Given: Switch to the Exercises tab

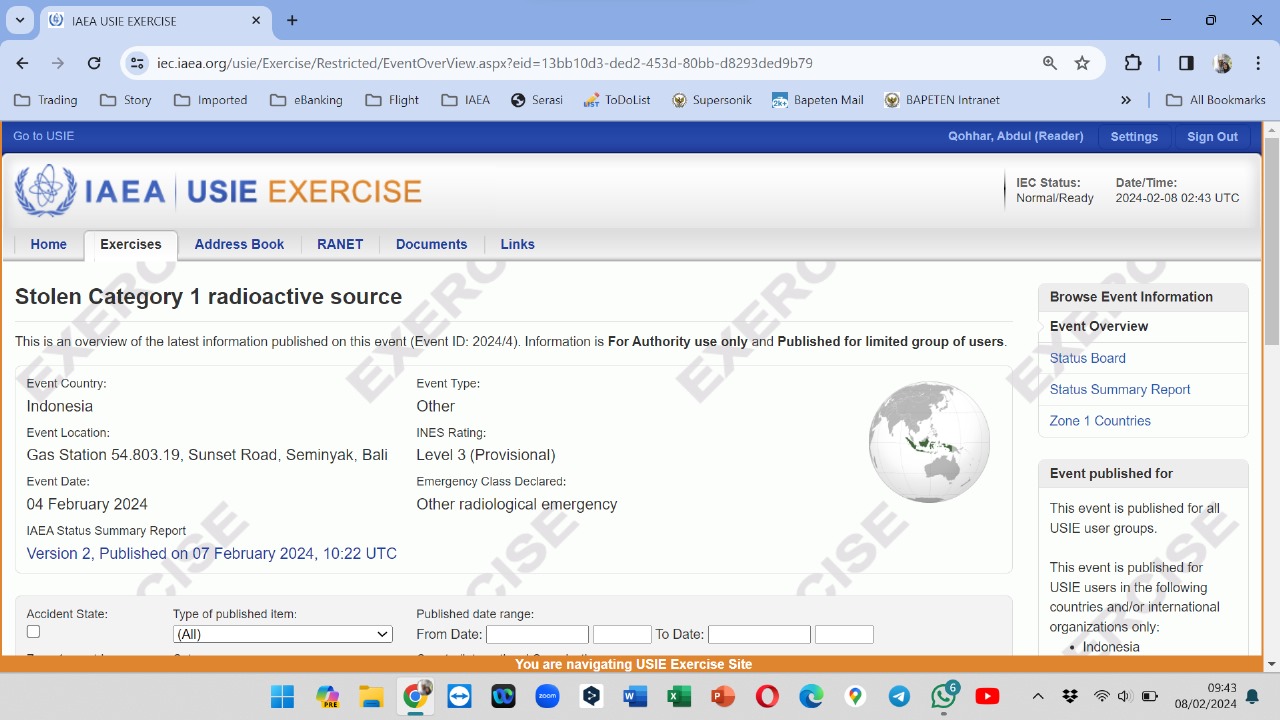Looking at the screenshot, I should point(131,245).
